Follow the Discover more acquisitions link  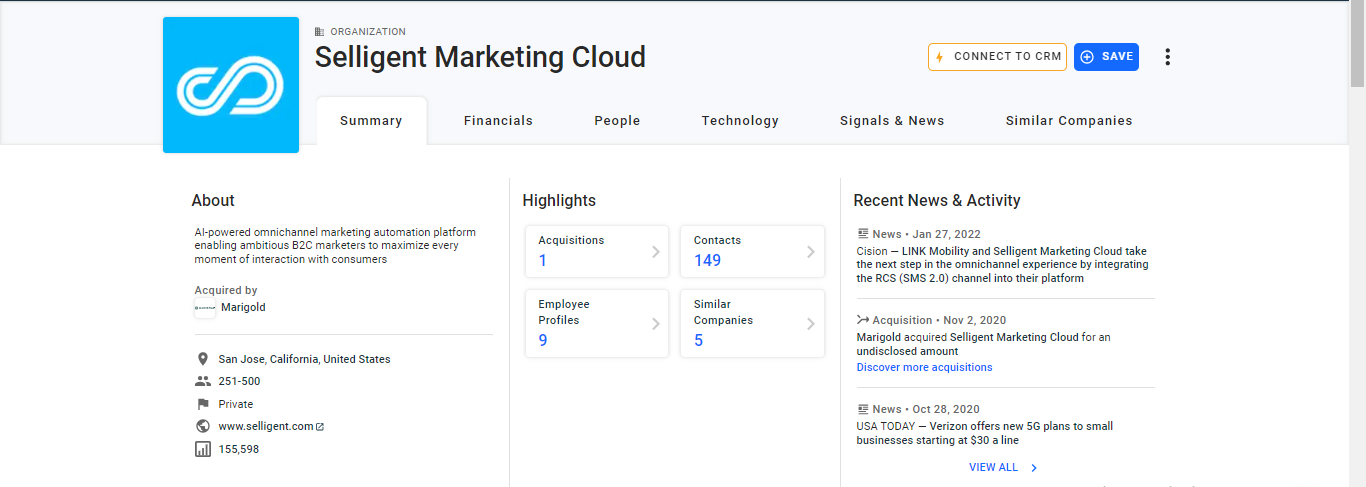pyautogui.click(x=924, y=367)
